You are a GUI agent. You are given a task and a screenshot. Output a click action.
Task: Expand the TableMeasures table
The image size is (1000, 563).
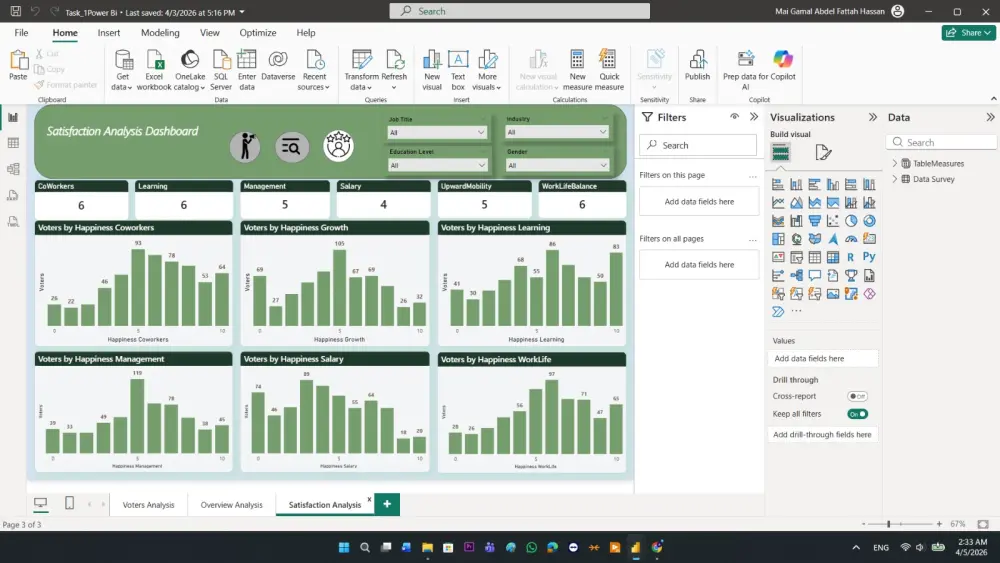[894, 164]
